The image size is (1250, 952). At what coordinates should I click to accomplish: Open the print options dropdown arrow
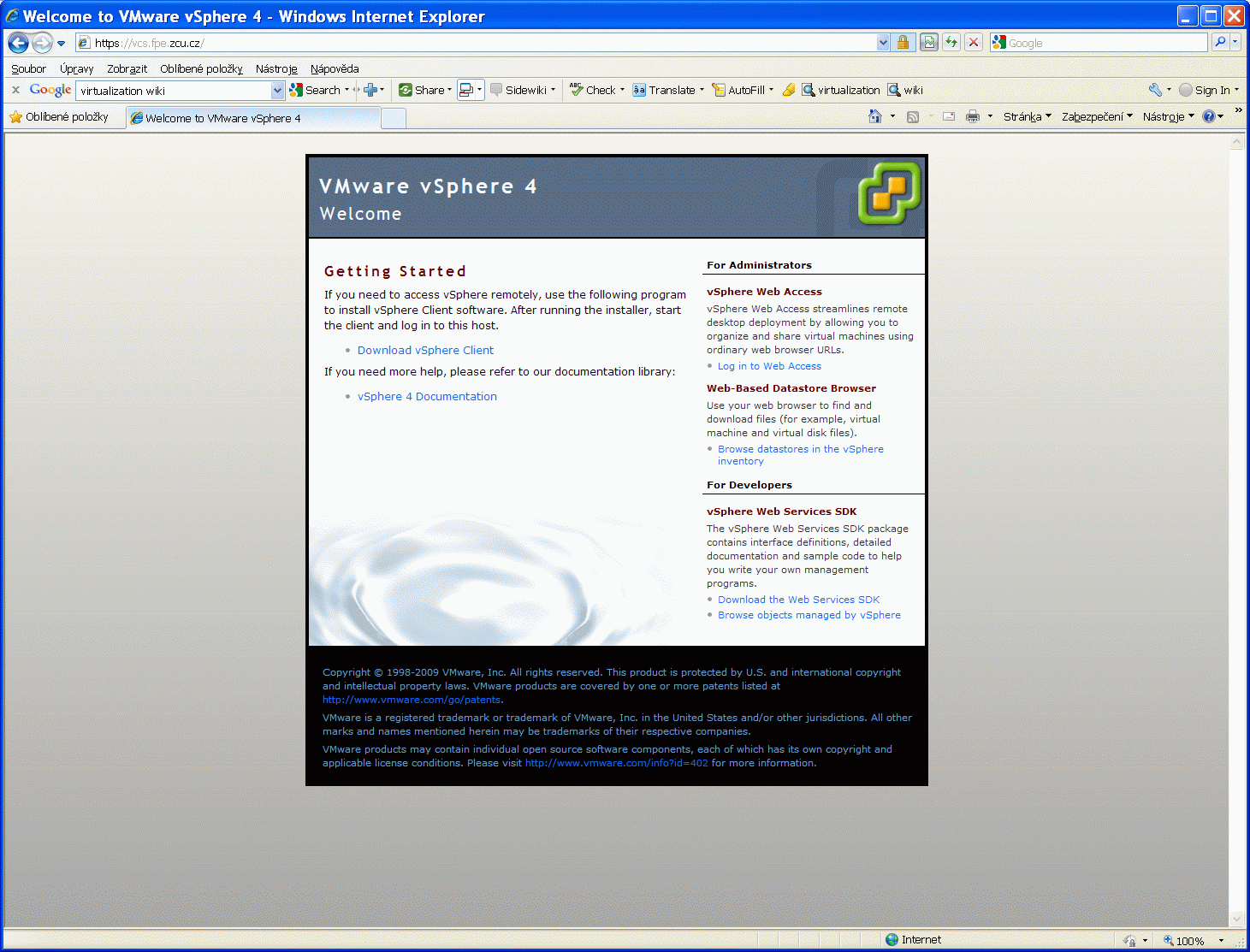pos(990,117)
